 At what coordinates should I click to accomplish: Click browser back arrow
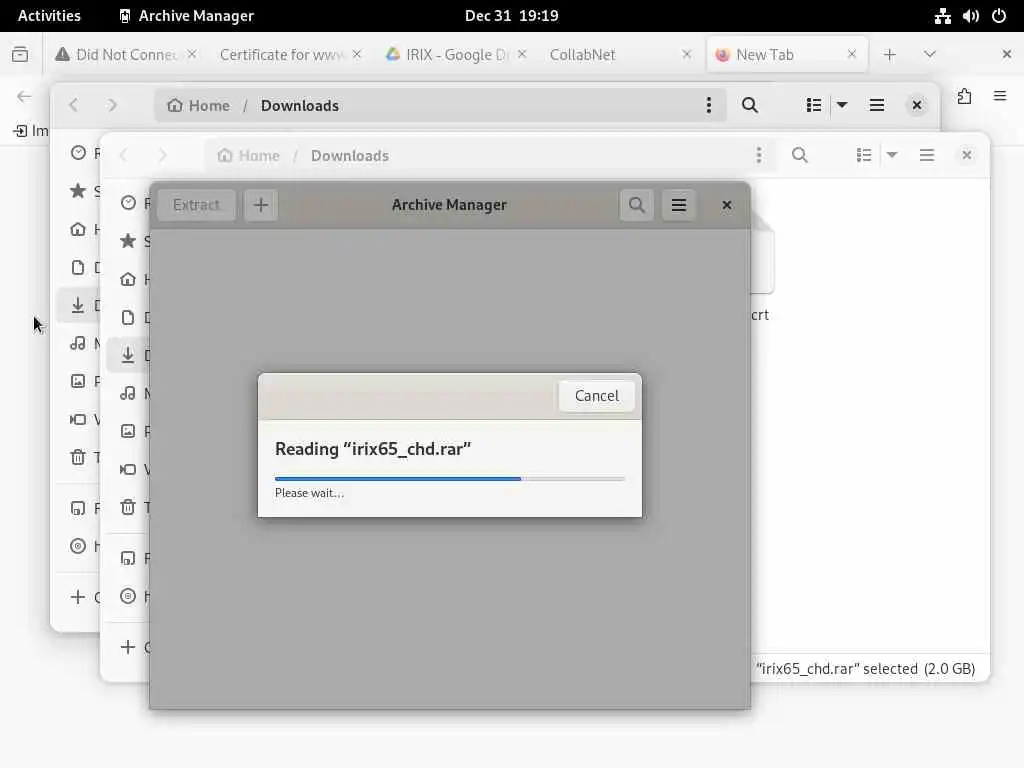[24, 97]
